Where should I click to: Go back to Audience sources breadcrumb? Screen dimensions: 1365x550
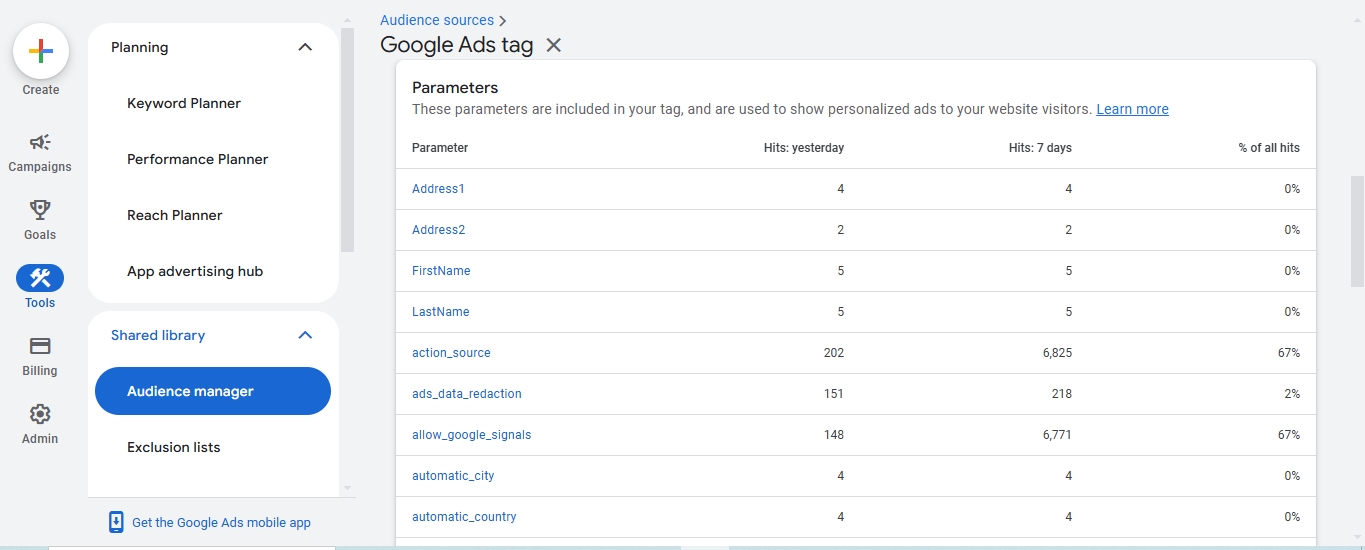pos(437,20)
